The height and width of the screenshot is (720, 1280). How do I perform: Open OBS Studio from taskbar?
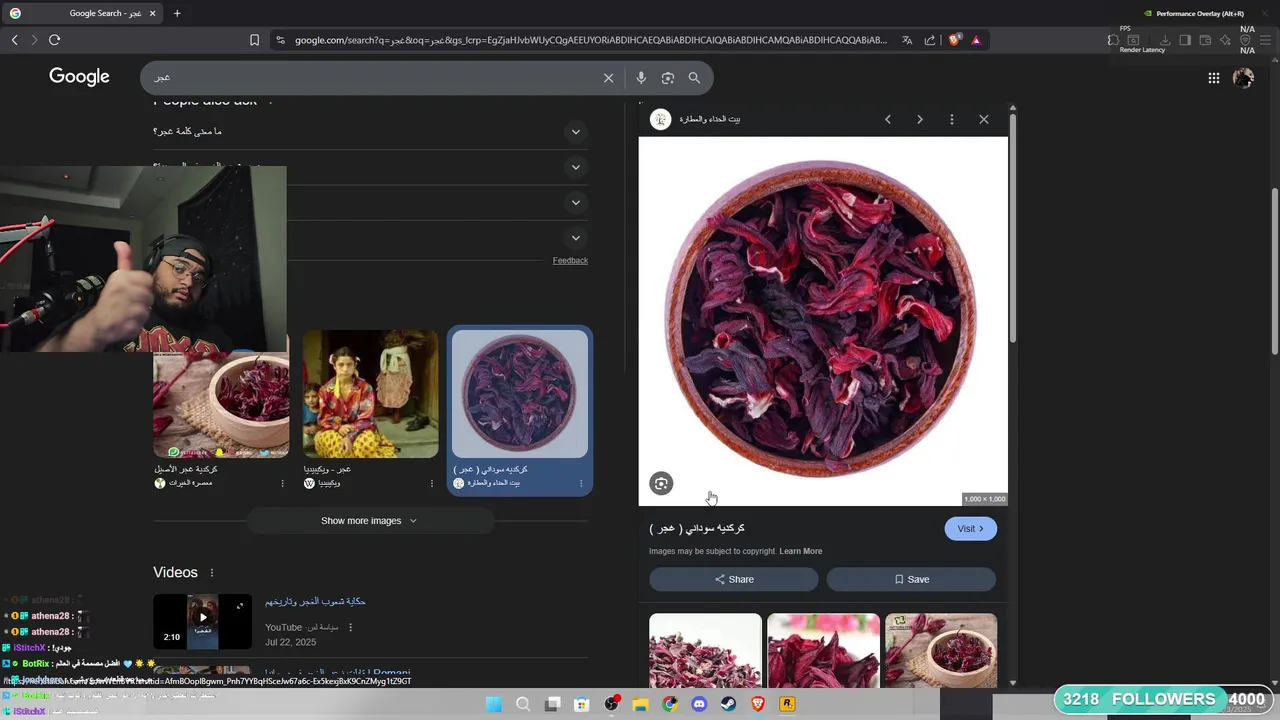pos(611,704)
